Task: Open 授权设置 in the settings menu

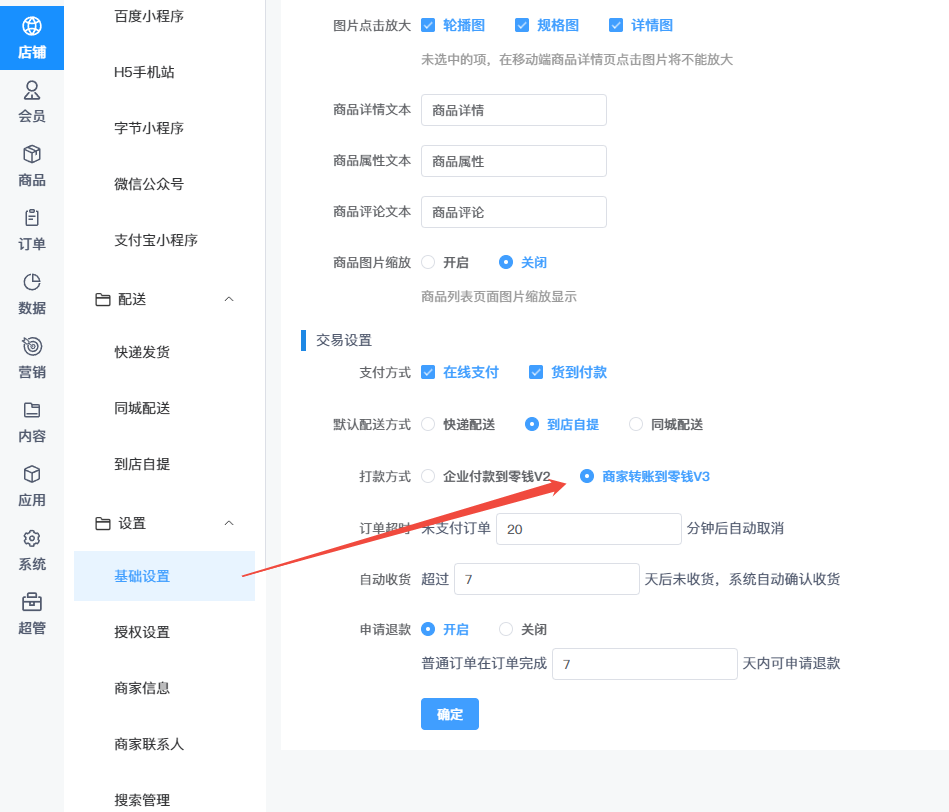Action: pyautogui.click(x=142, y=632)
